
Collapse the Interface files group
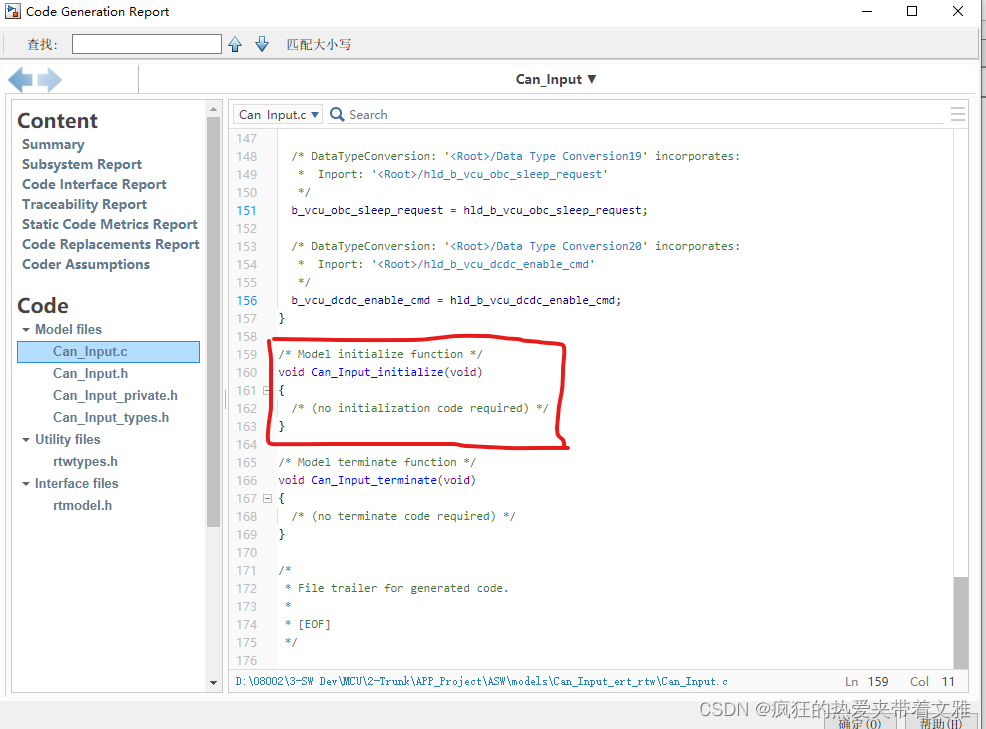click(26, 484)
